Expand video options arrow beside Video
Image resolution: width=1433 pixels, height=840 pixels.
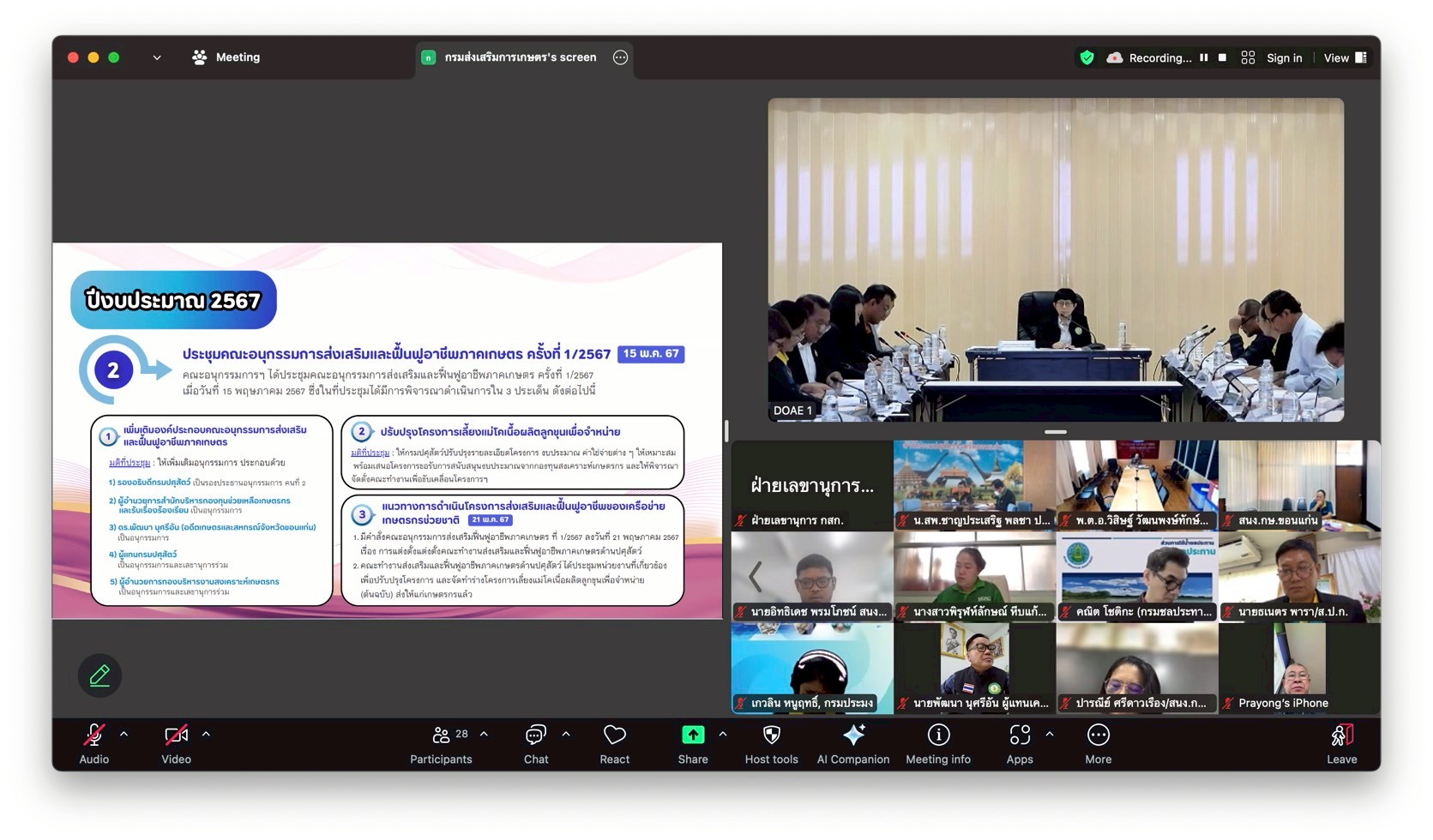click(206, 735)
